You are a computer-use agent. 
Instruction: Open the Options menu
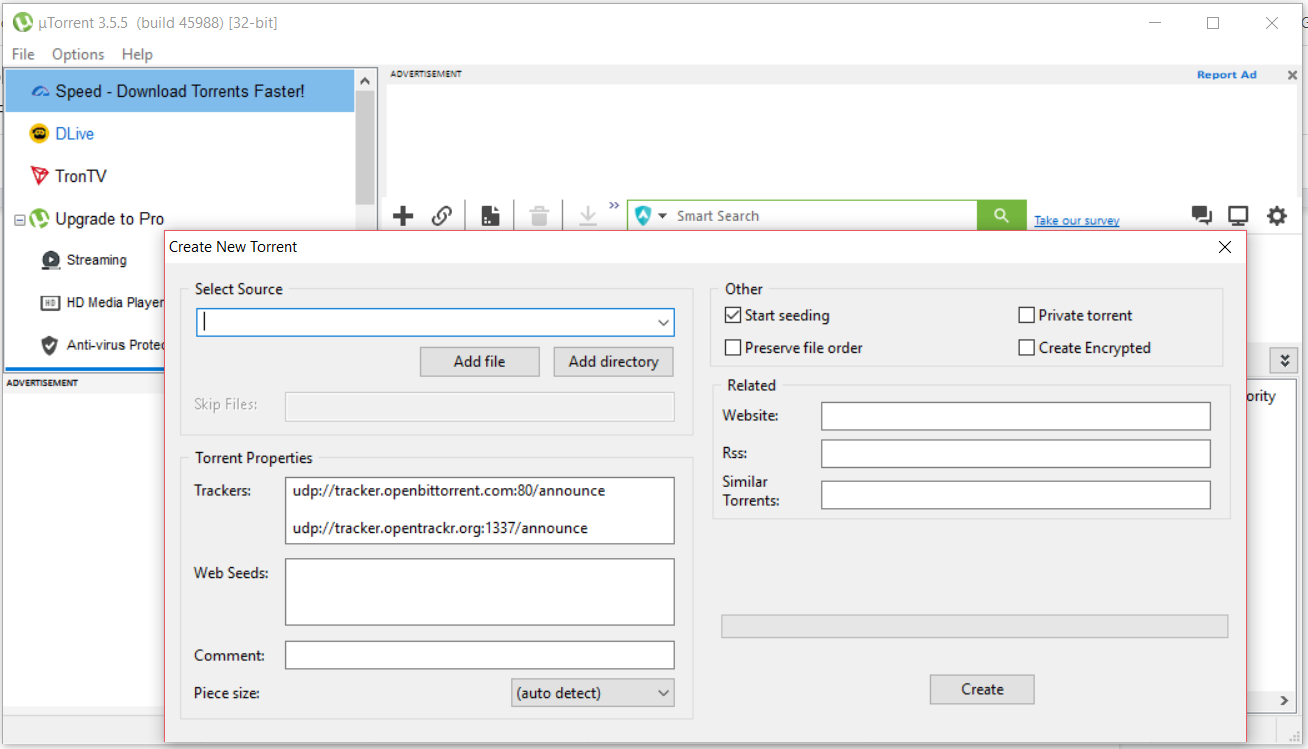click(78, 54)
